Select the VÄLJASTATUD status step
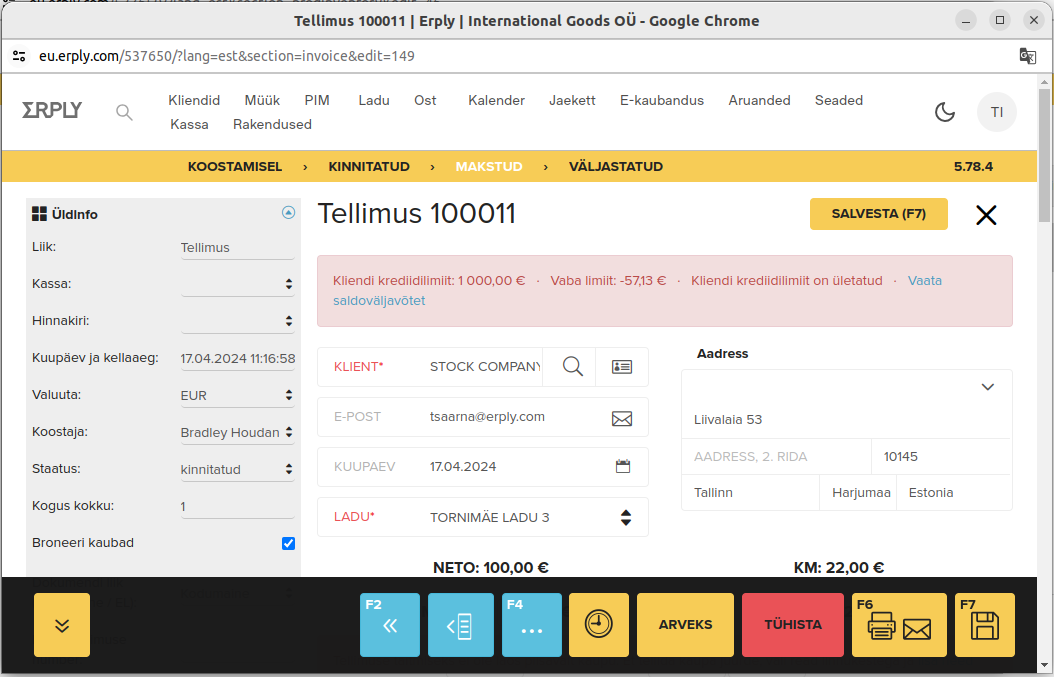This screenshot has width=1054, height=677. click(x=616, y=167)
